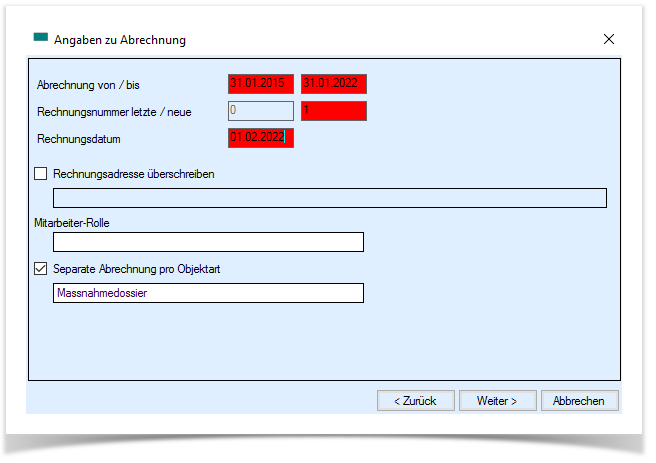Click the Massnahmedossier object type field

point(208,293)
